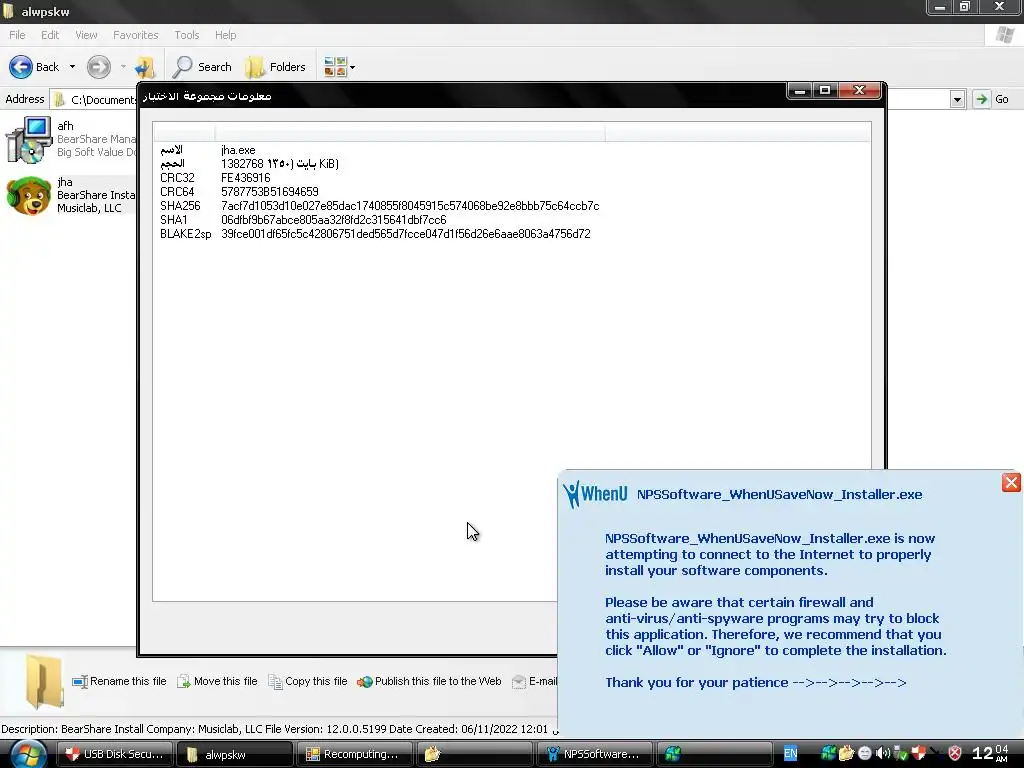Click the SHA1 hash value
This screenshot has width=1024, height=768.
pos(334,220)
